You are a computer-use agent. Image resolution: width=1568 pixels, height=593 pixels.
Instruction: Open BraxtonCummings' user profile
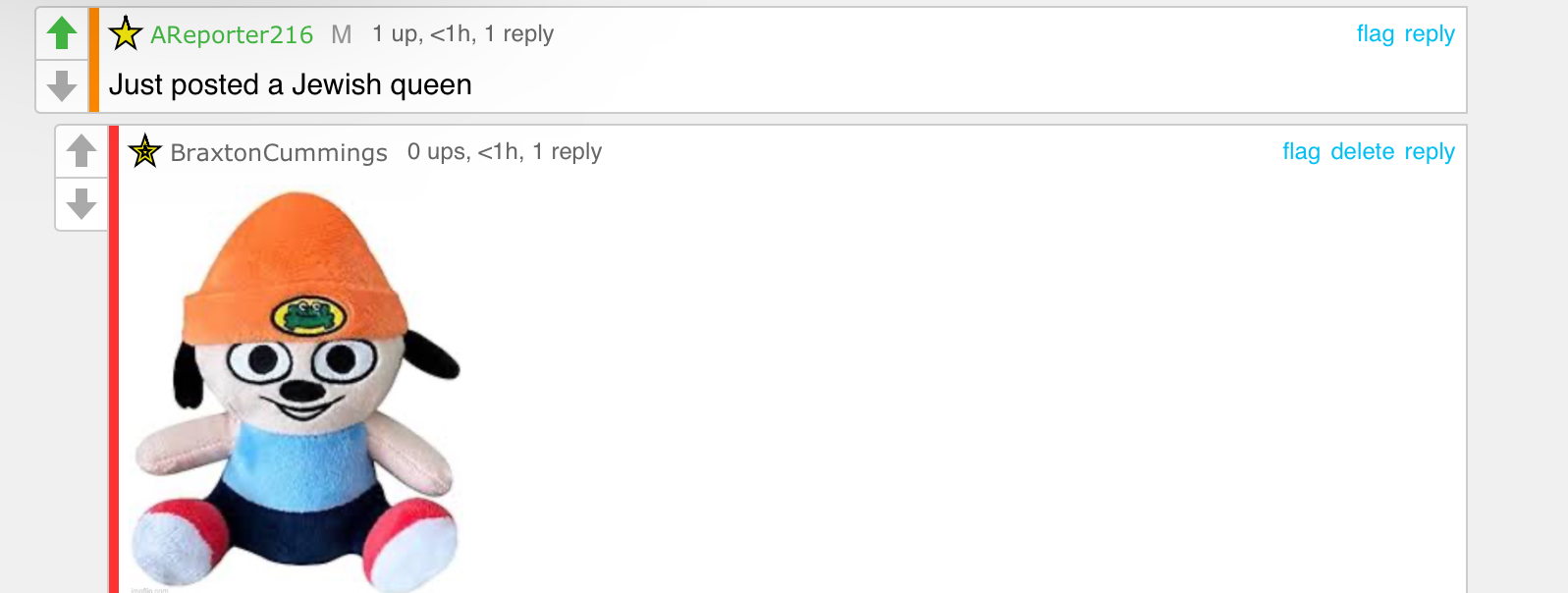coord(279,152)
